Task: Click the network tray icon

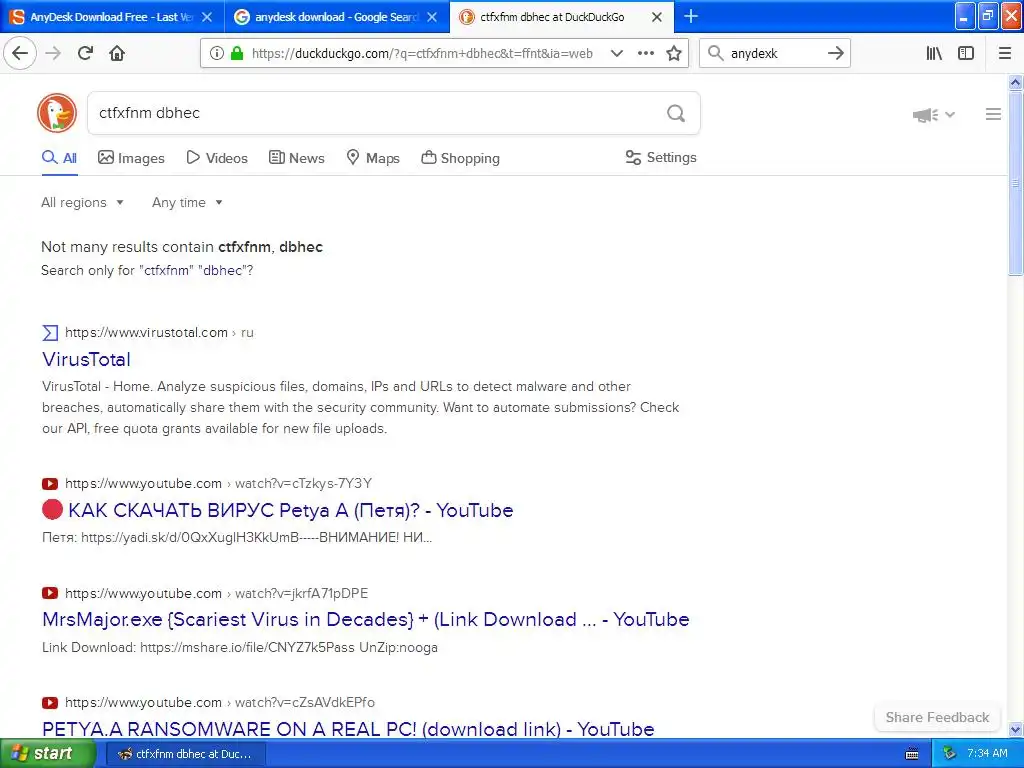Action: (949, 754)
